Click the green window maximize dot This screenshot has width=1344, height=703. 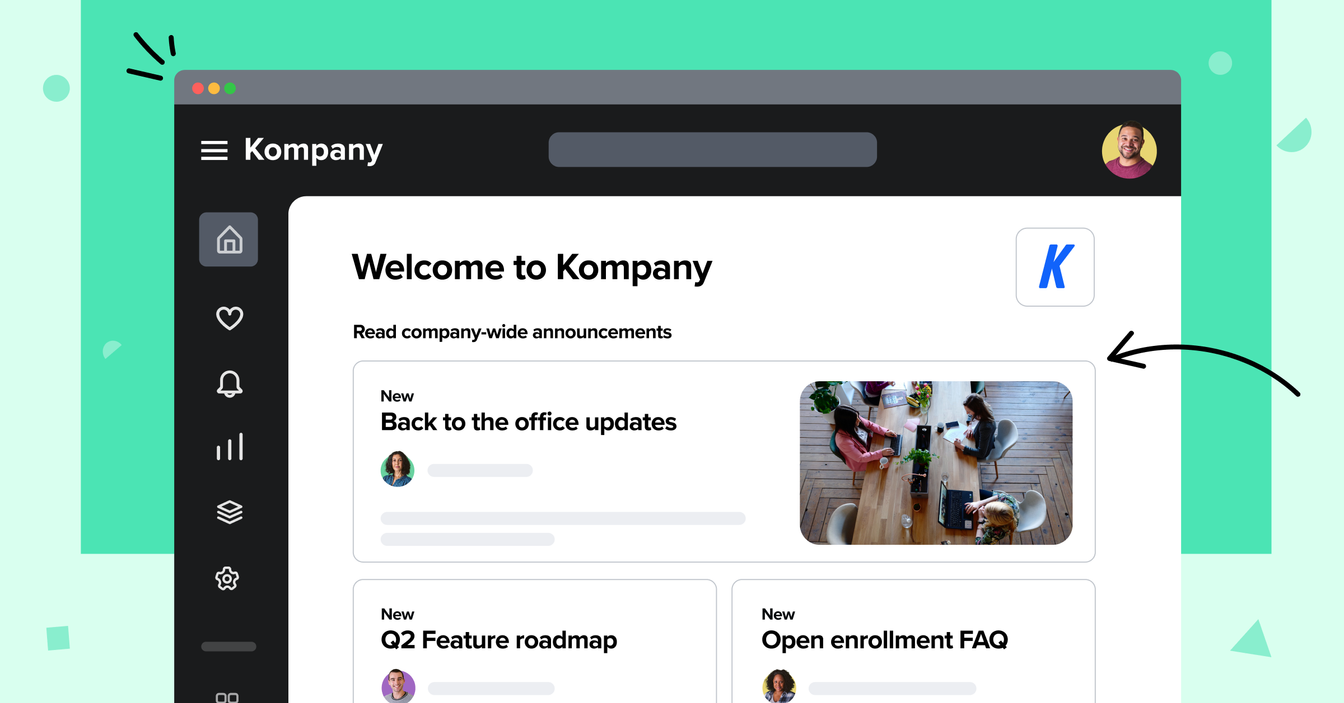[x=230, y=88]
